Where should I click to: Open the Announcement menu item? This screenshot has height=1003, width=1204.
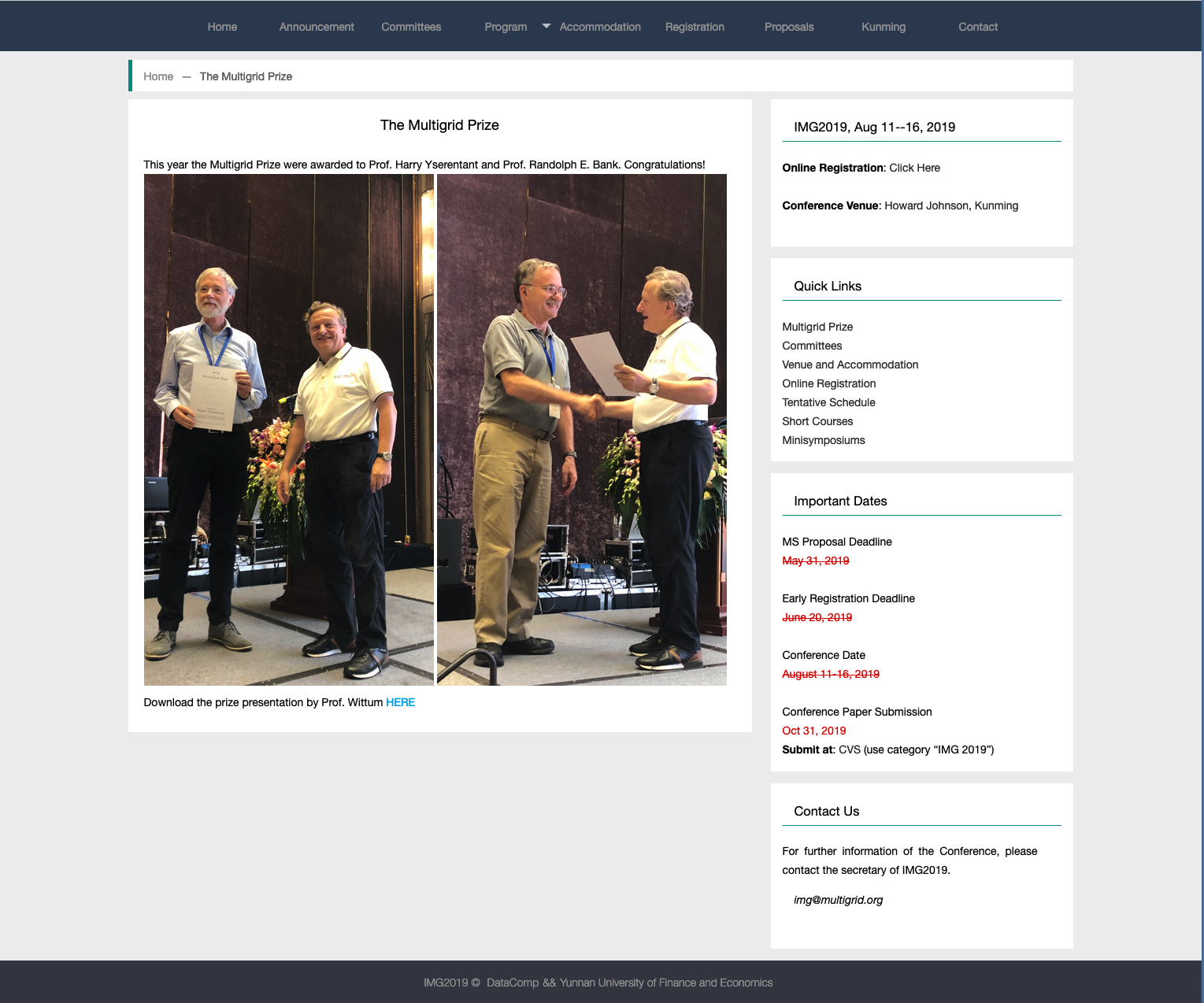[317, 27]
